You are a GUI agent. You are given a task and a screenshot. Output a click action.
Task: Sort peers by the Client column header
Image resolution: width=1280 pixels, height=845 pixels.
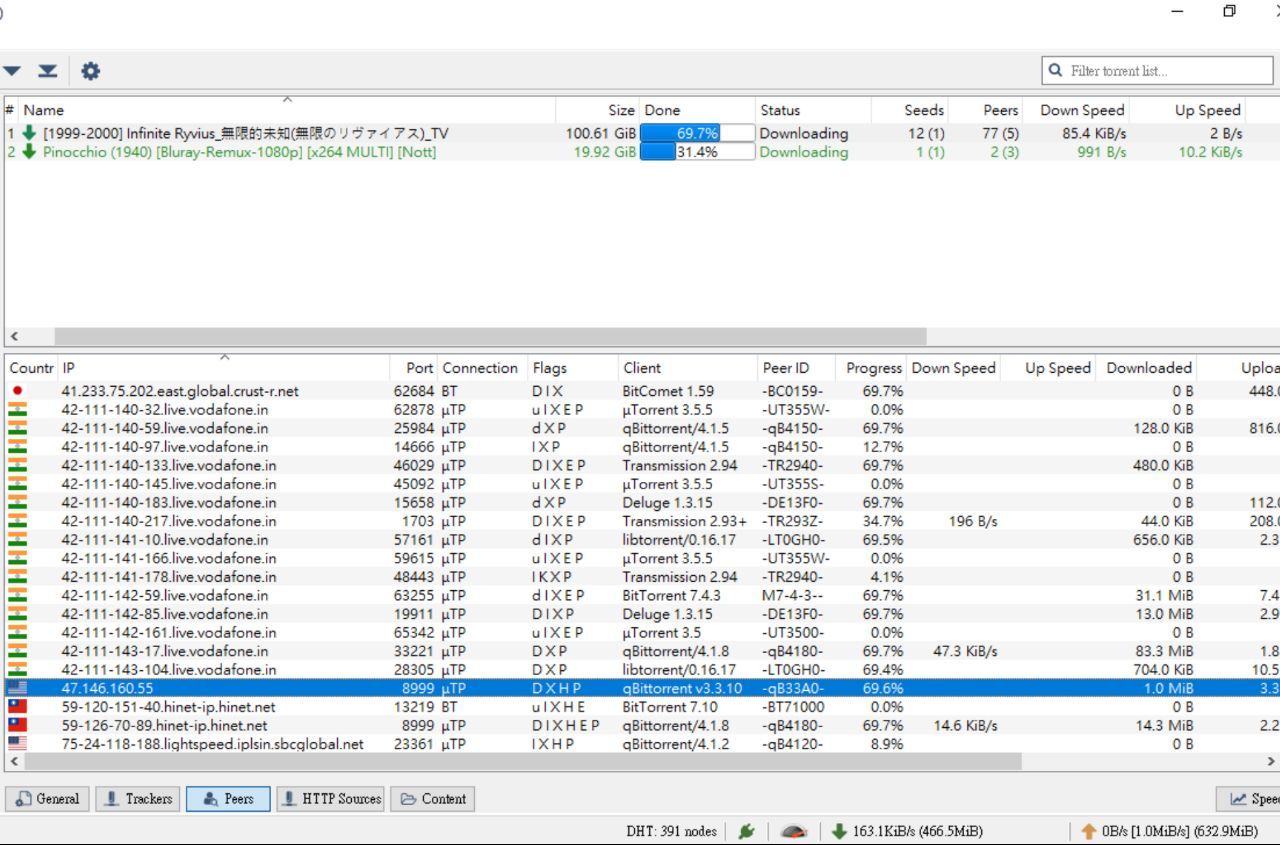[x=687, y=368]
